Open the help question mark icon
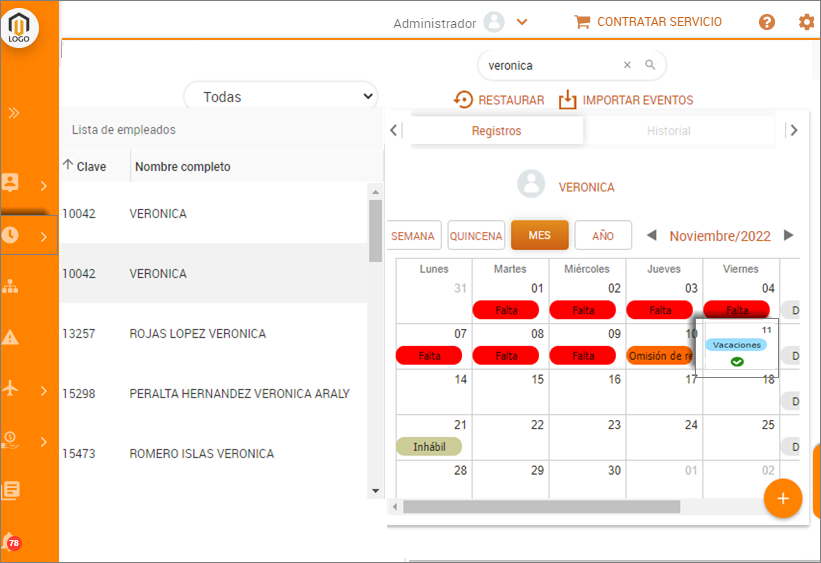Viewport: 821px width, 563px height. pyautogui.click(x=767, y=22)
